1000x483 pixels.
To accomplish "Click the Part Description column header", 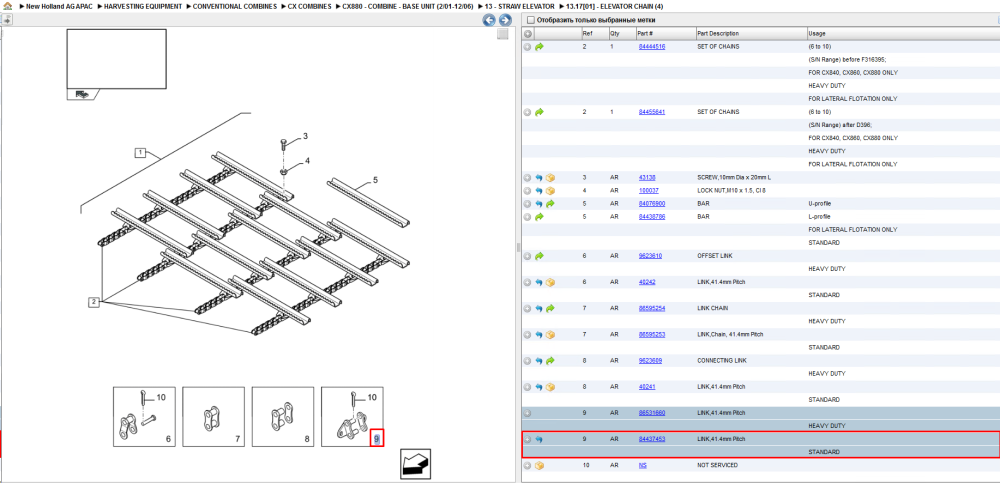I will click(751, 33).
